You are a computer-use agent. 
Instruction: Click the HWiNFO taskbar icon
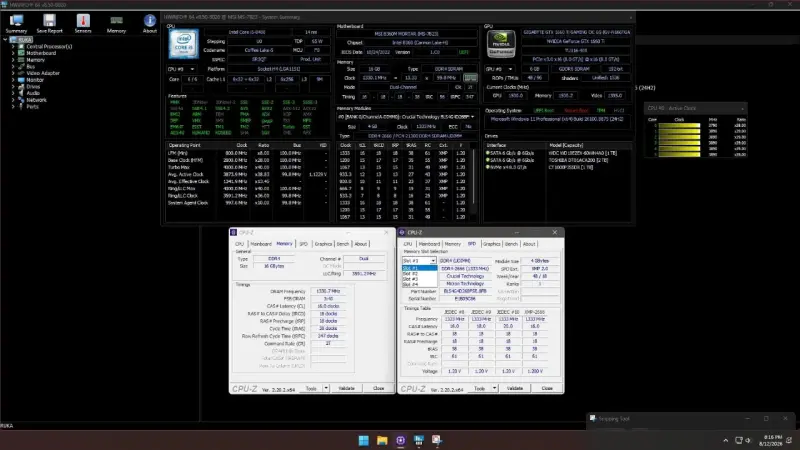pyautogui.click(x=419, y=440)
